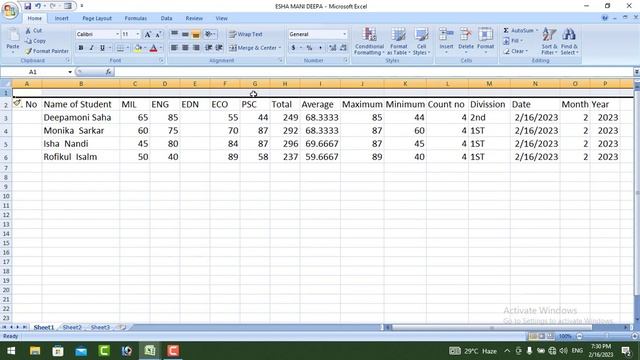The width and height of the screenshot is (640, 360).
Task: Toggle Bold formatting
Action: pyautogui.click(x=81, y=48)
